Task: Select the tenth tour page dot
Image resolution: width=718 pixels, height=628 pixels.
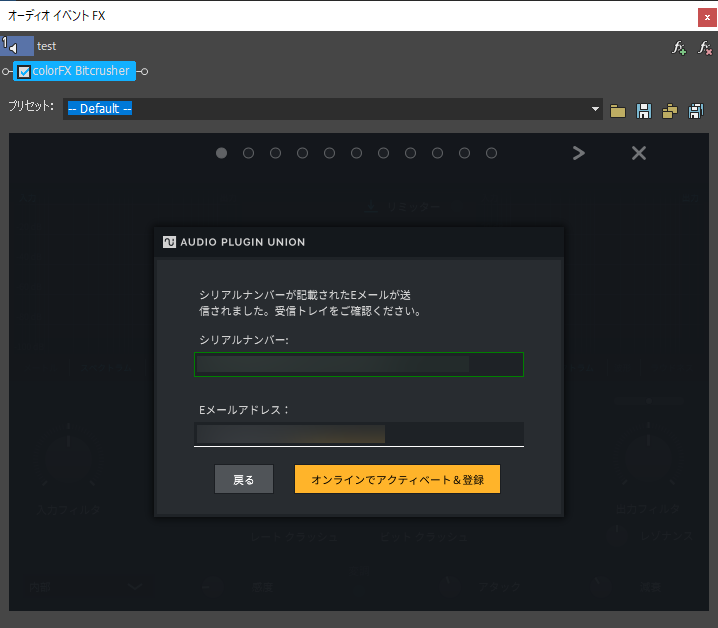Action: click(x=465, y=153)
